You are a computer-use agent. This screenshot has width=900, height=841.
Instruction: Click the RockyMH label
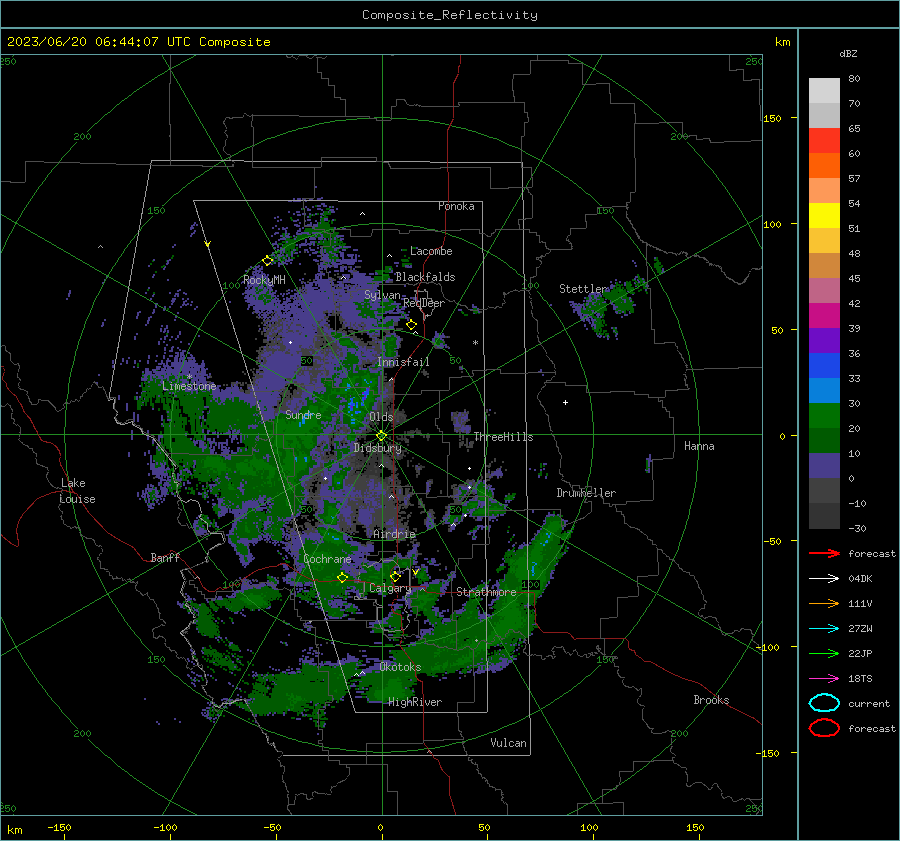pyautogui.click(x=264, y=280)
